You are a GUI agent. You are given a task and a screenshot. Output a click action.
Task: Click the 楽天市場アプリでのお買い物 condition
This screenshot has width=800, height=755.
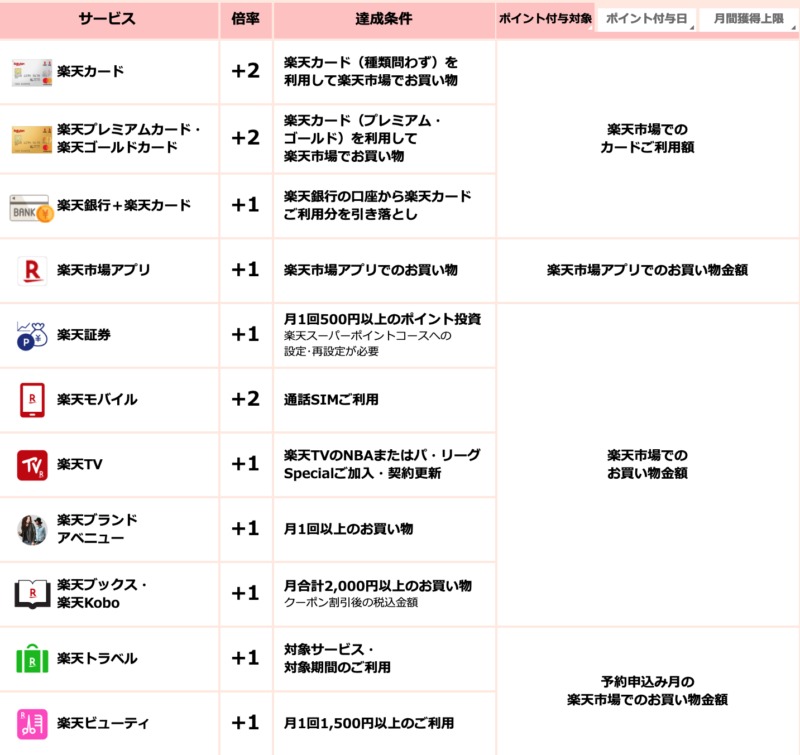point(371,270)
